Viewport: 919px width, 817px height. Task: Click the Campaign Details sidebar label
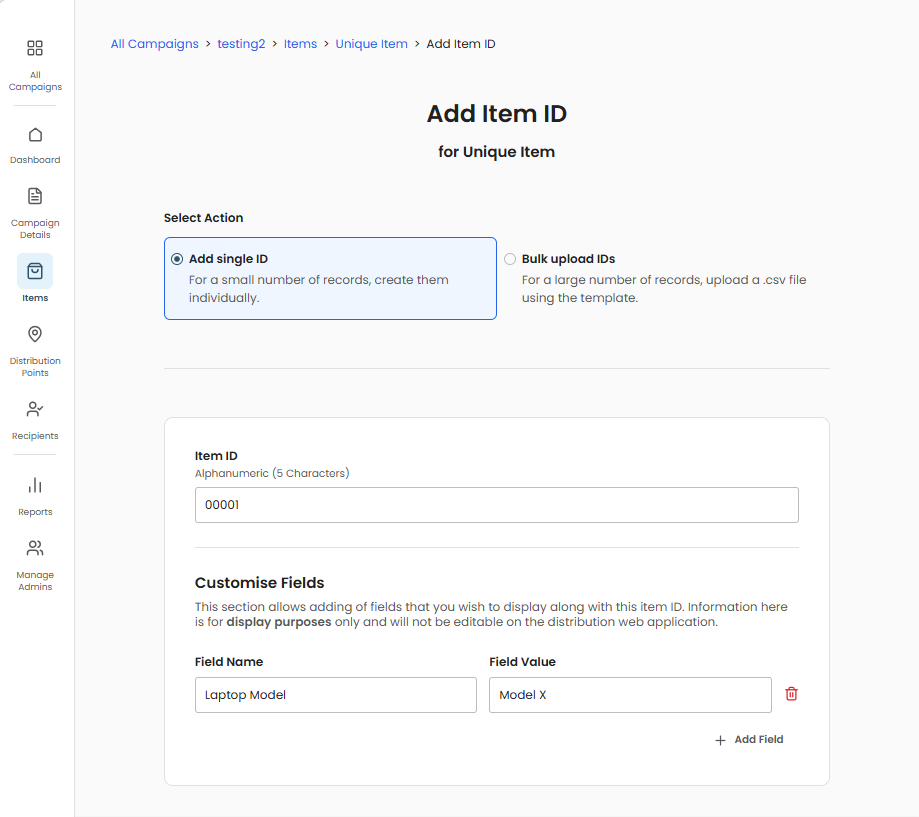coord(35,229)
